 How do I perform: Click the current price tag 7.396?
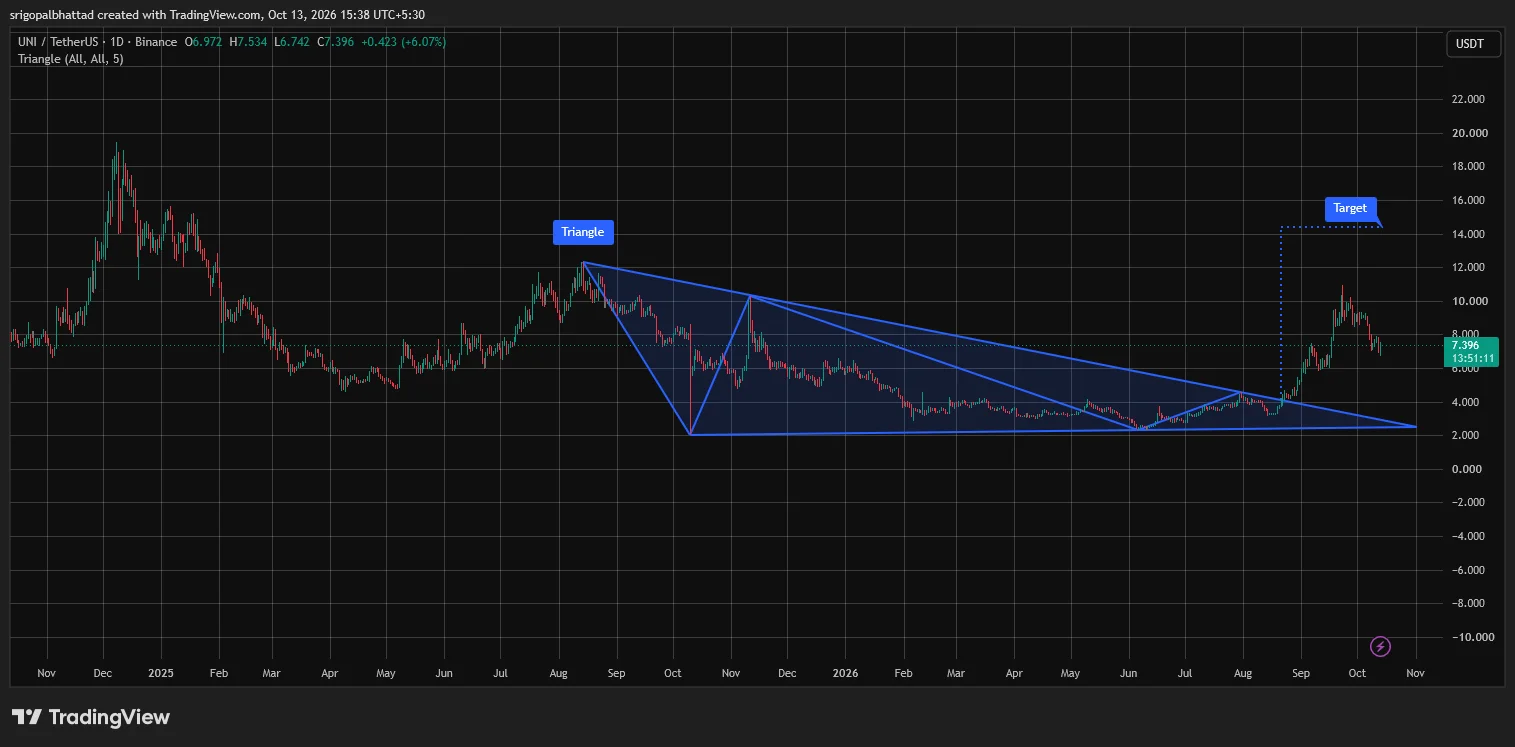tap(1473, 351)
